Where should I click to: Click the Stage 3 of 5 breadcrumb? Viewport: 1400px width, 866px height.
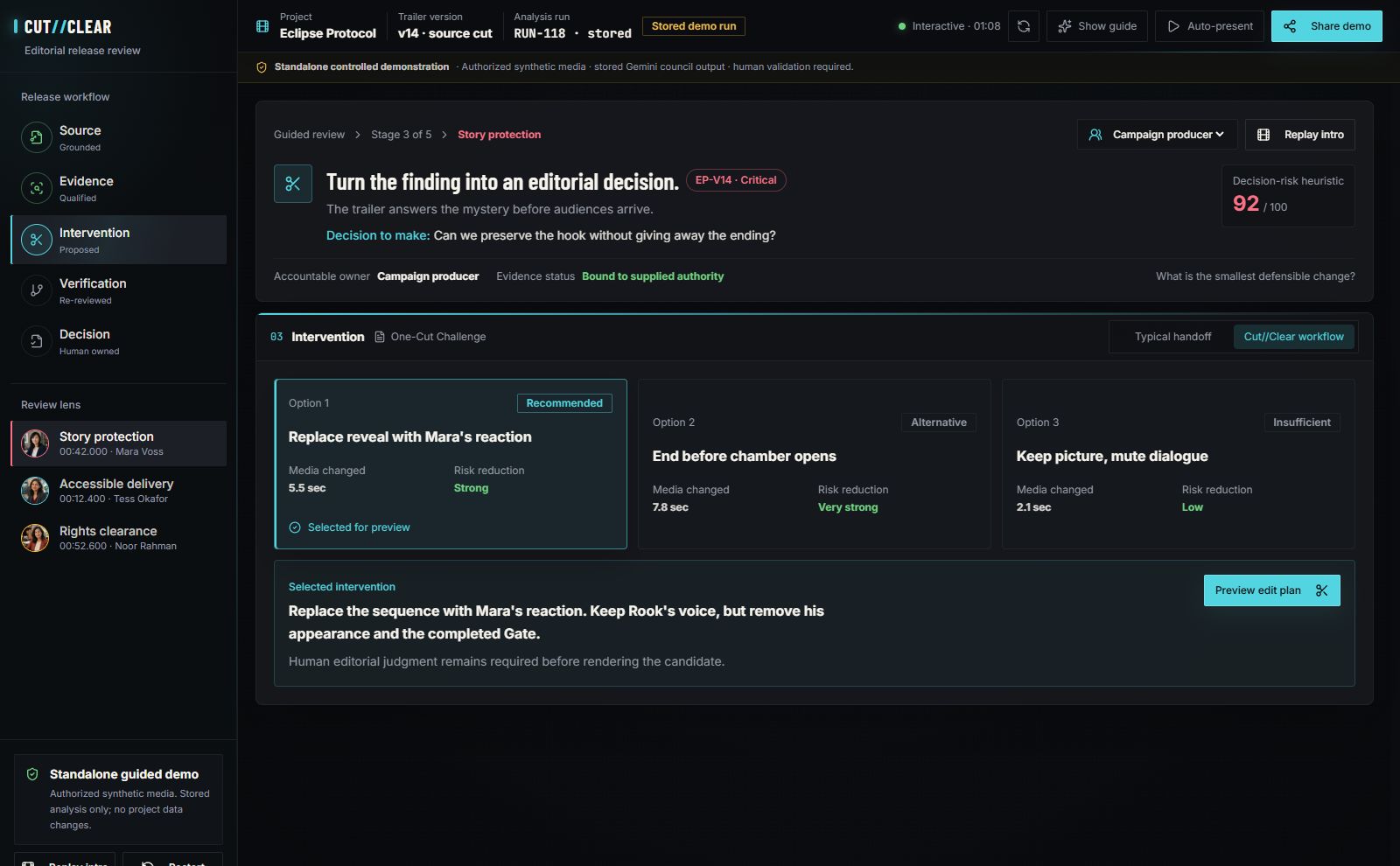pyautogui.click(x=401, y=135)
